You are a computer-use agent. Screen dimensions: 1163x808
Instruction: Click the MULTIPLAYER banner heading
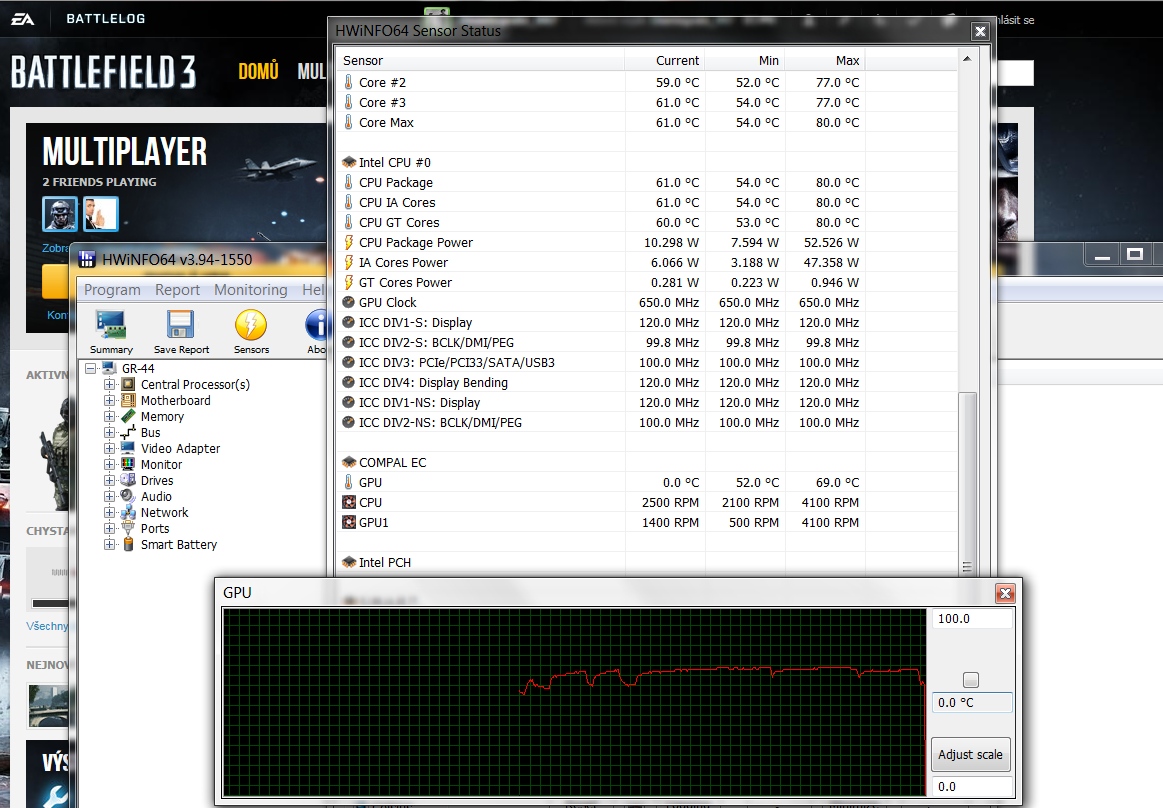click(125, 152)
